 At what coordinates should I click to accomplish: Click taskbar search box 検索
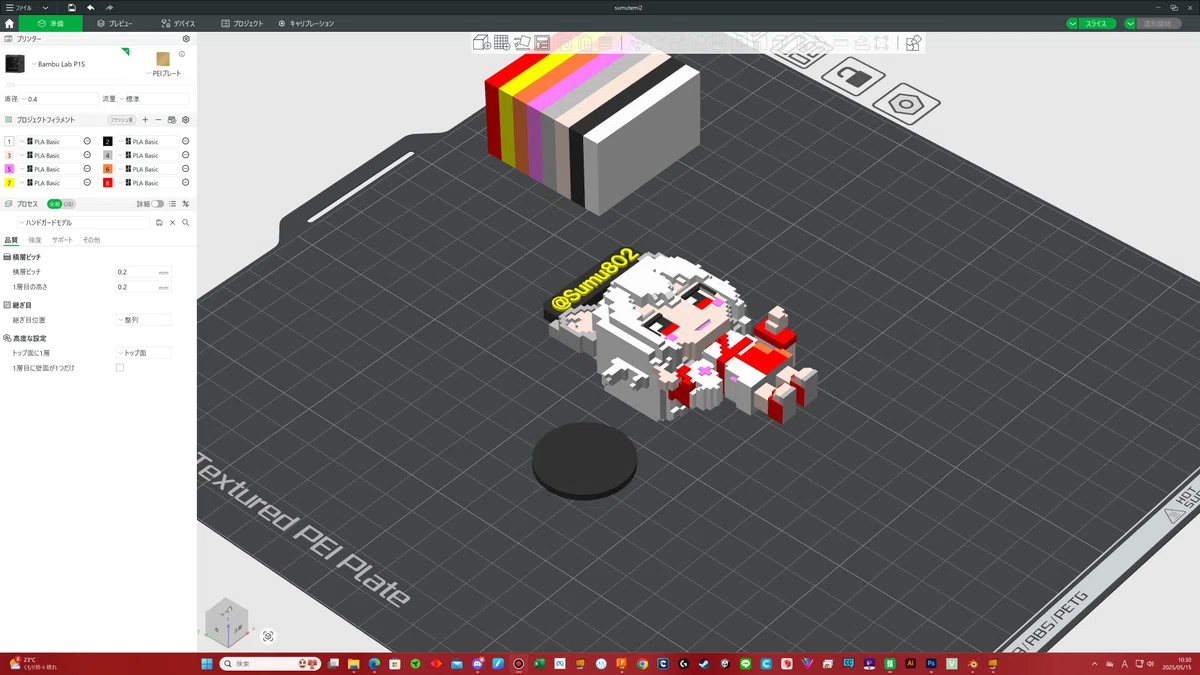[268, 664]
